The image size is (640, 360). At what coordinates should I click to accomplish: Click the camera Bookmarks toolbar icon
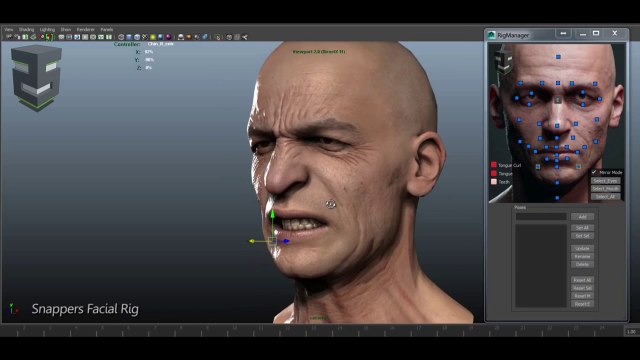pos(25,37)
